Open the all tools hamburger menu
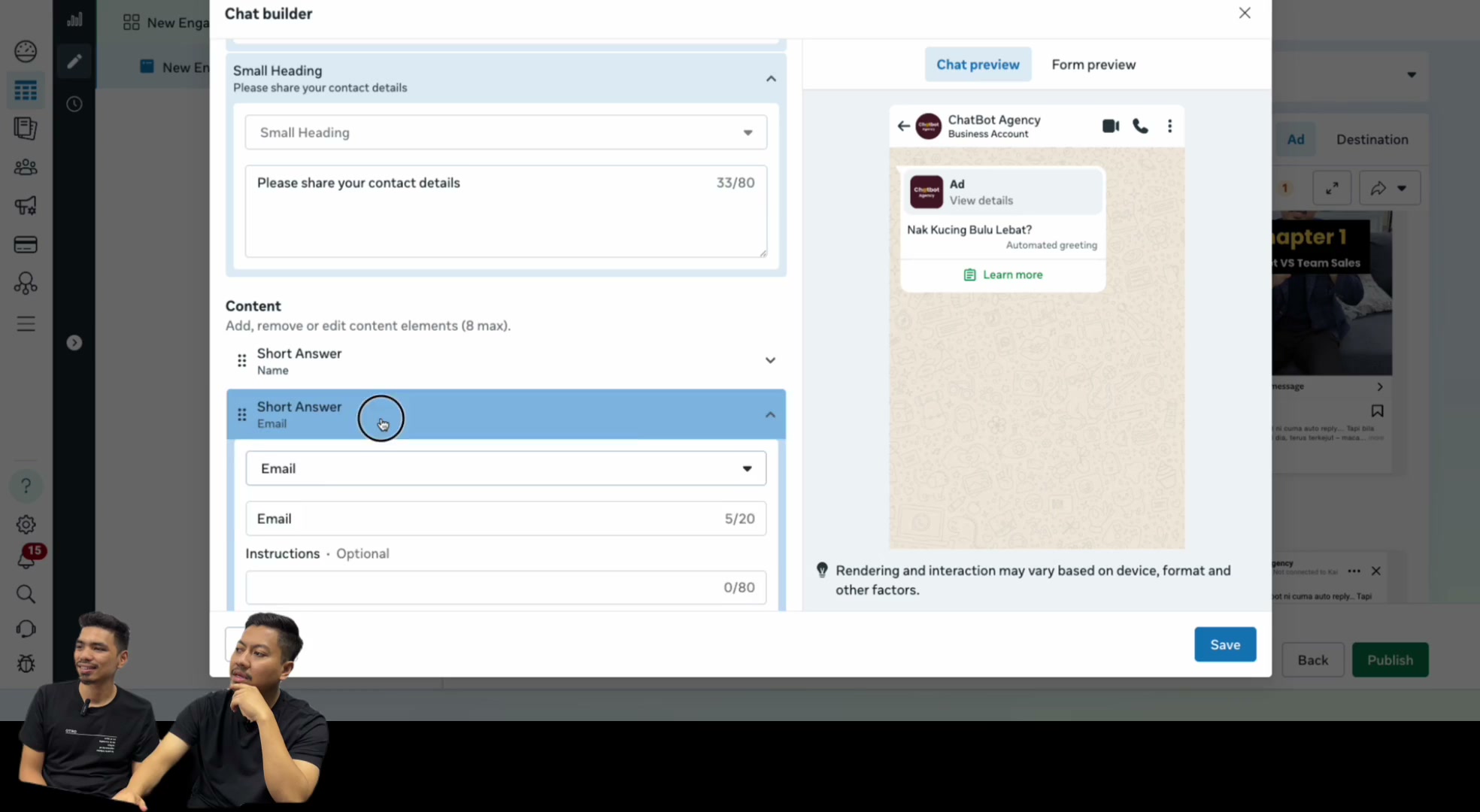Screen dimensions: 1480x812 tap(26, 324)
